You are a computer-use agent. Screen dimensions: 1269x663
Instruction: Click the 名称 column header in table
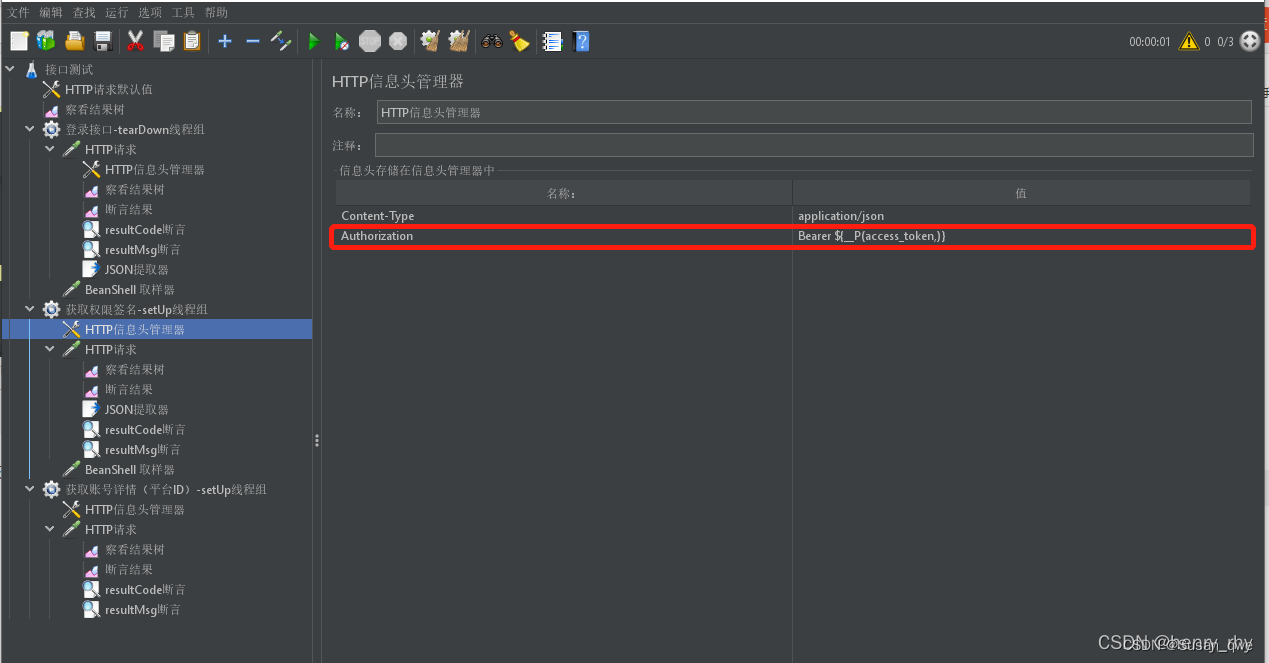click(563, 193)
